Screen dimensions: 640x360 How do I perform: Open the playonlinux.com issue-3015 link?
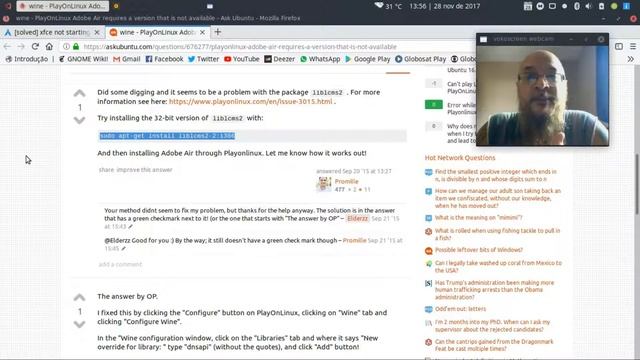pyautogui.click(x=251, y=102)
